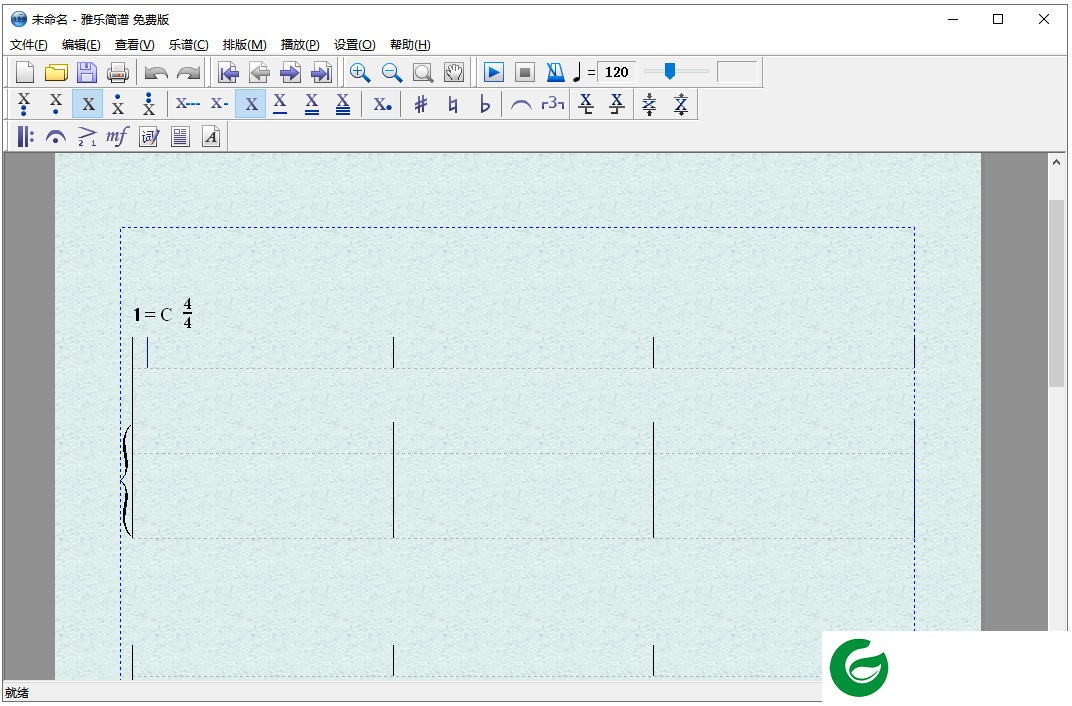
Task: Choose whole note duration X---
Action: (188, 104)
